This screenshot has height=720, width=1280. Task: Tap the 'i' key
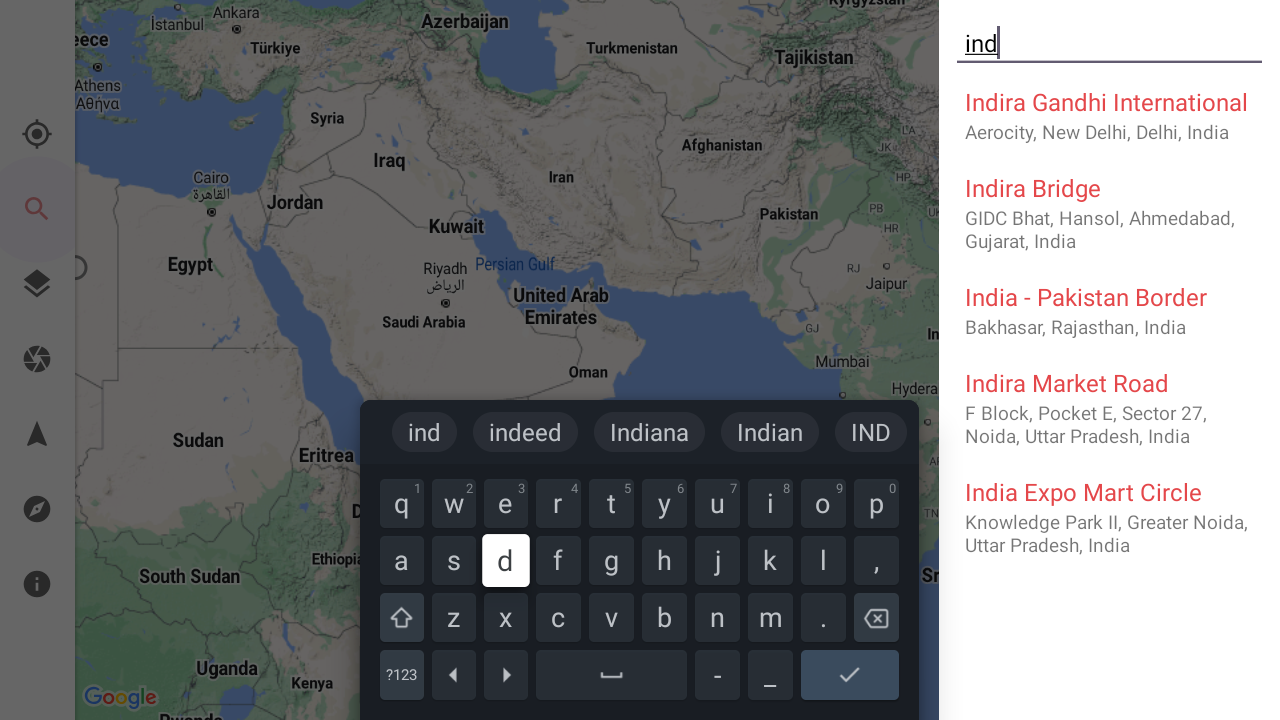click(770, 504)
